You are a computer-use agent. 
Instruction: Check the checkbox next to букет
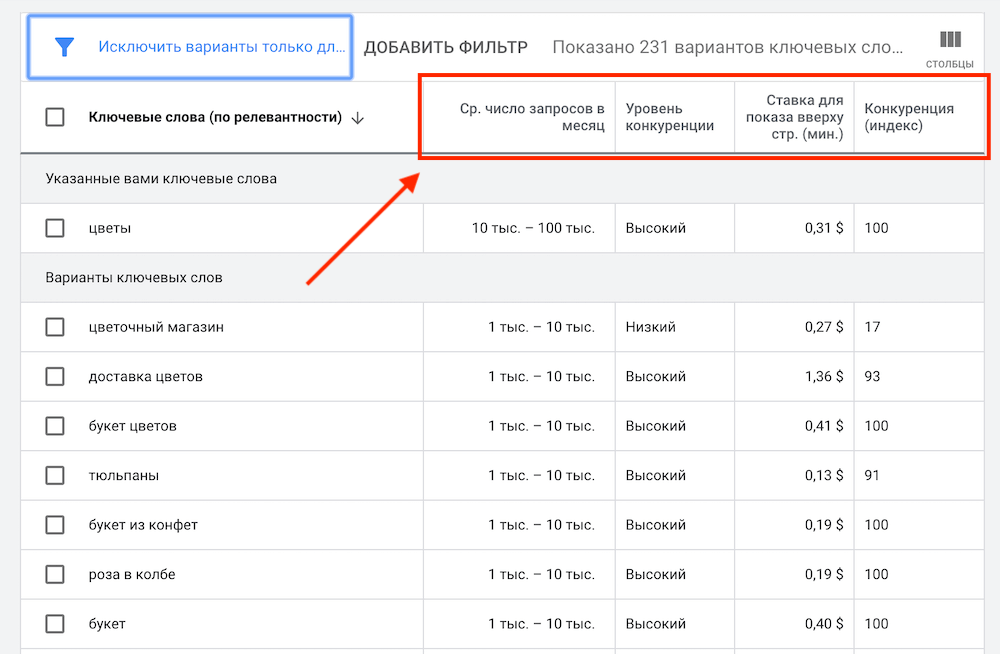click(x=55, y=623)
